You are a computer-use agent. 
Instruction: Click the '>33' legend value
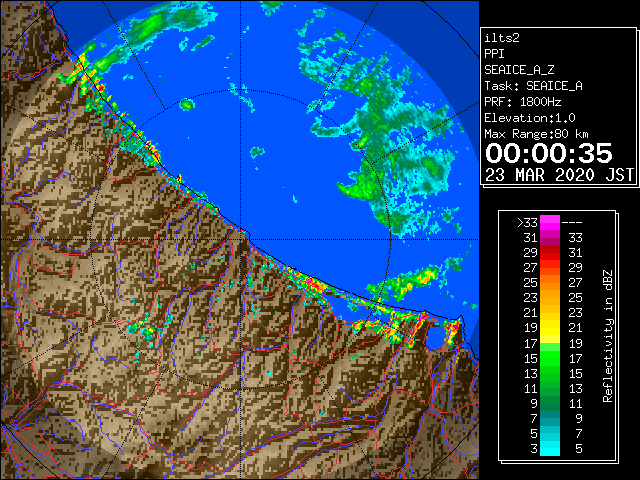pos(527,223)
